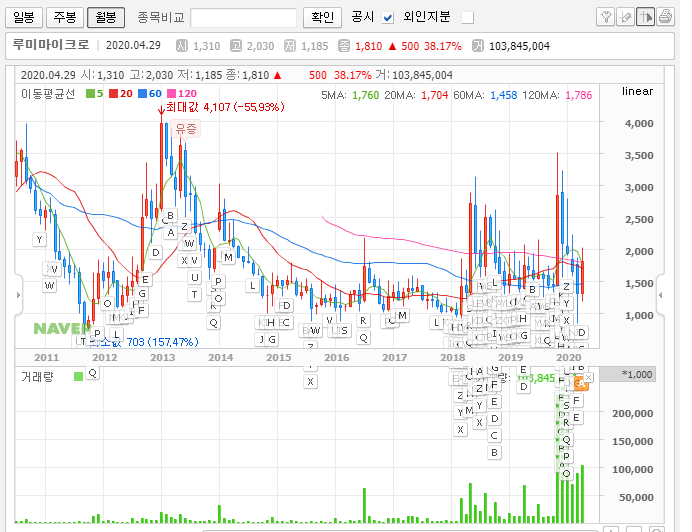692x532 pixels.
Task: Click the 최소값 703 minimum label
Action: click(144, 342)
